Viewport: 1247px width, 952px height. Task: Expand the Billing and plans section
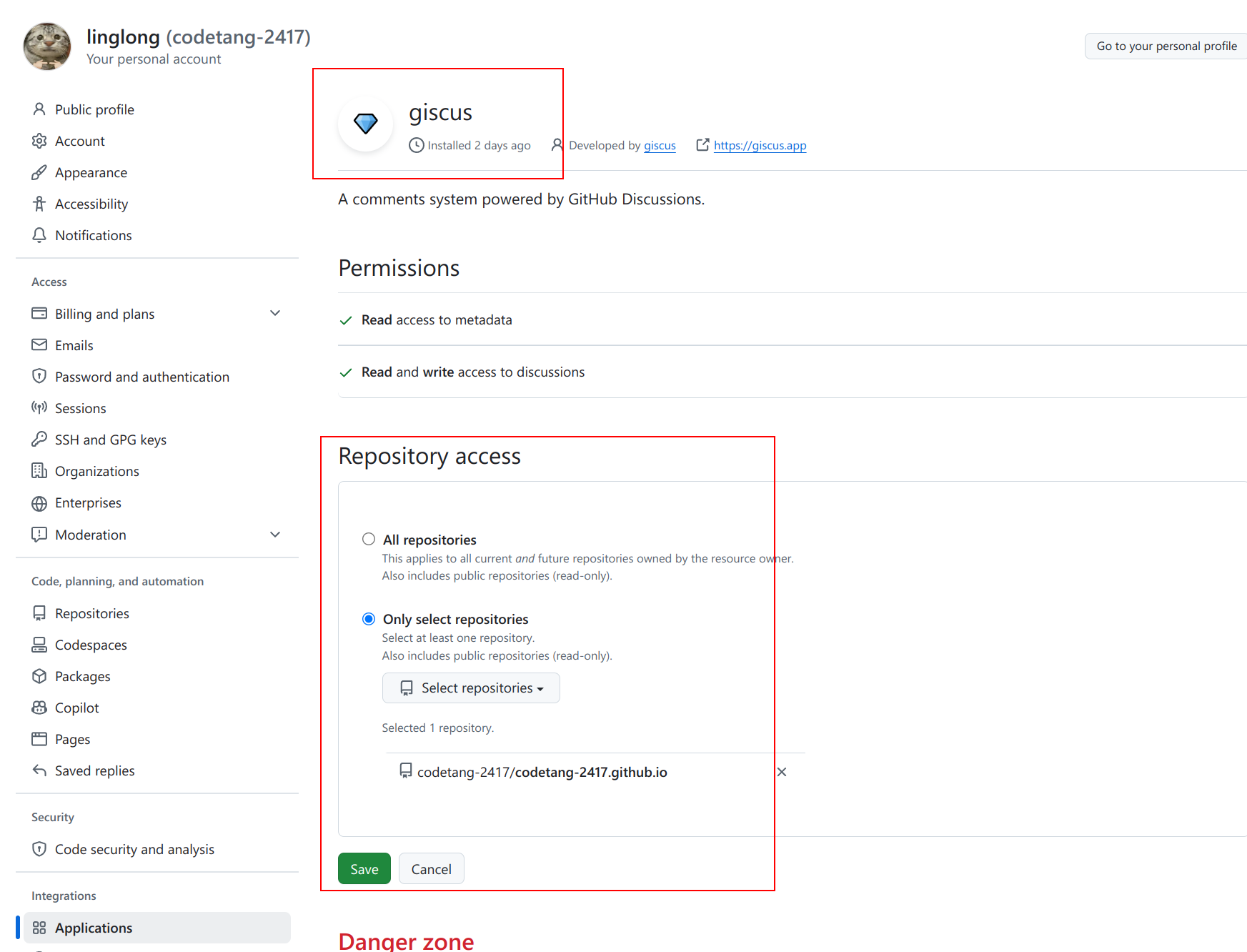click(x=275, y=314)
